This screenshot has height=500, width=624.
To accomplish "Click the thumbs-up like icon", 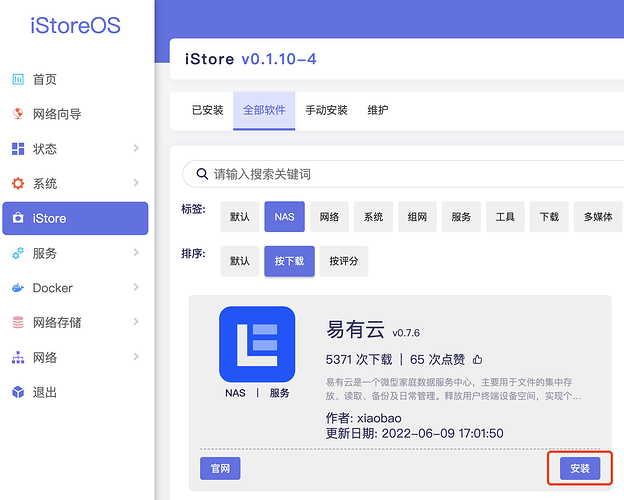I will [x=478, y=359].
